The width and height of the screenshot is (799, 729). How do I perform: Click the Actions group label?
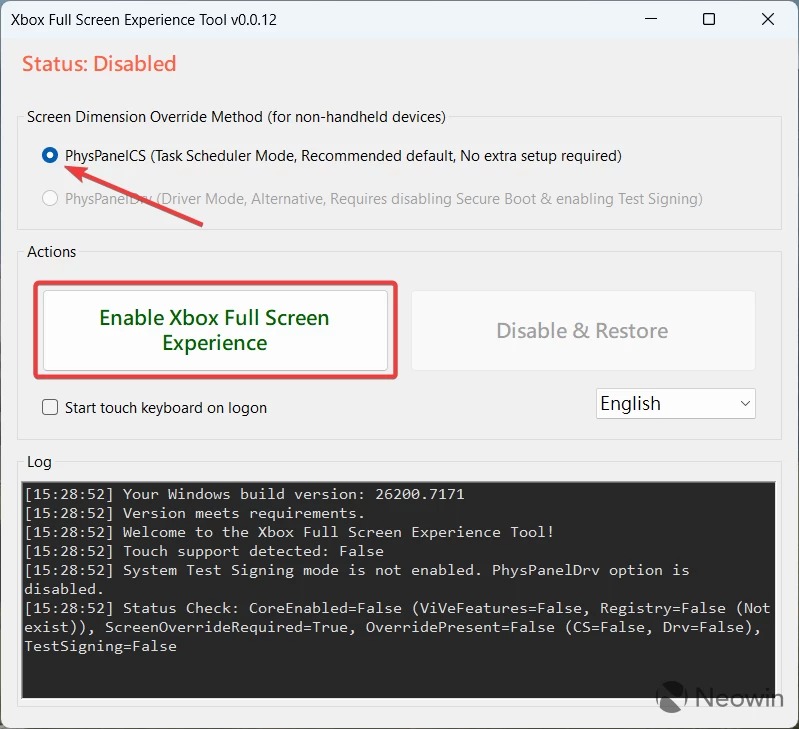tap(52, 252)
